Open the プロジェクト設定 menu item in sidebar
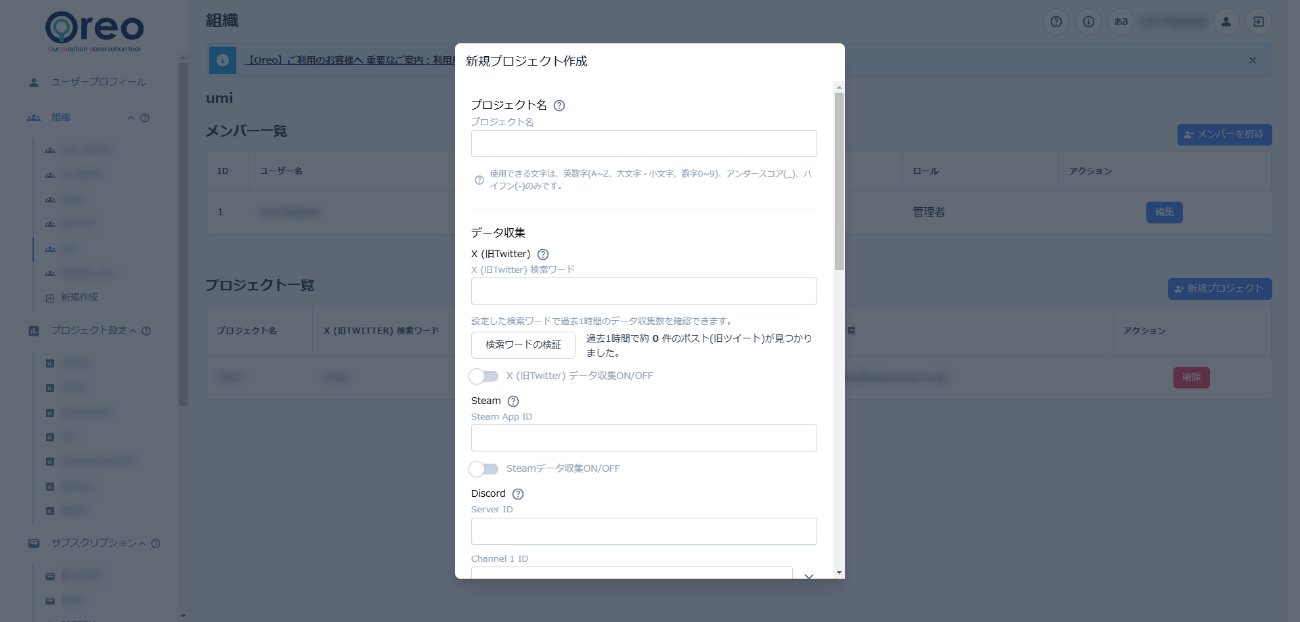The image size is (1300, 622). click(87, 331)
